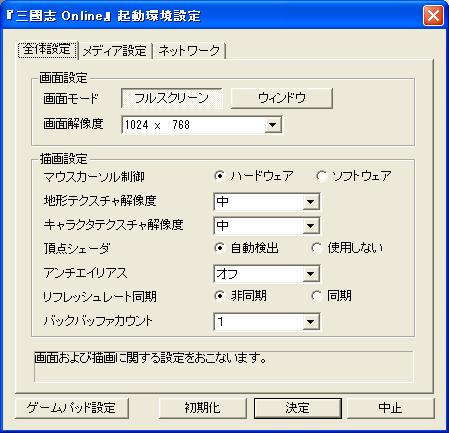This screenshot has width=449, height=433.
Task: Confirm settings with 決定 button
Action: (x=298, y=408)
